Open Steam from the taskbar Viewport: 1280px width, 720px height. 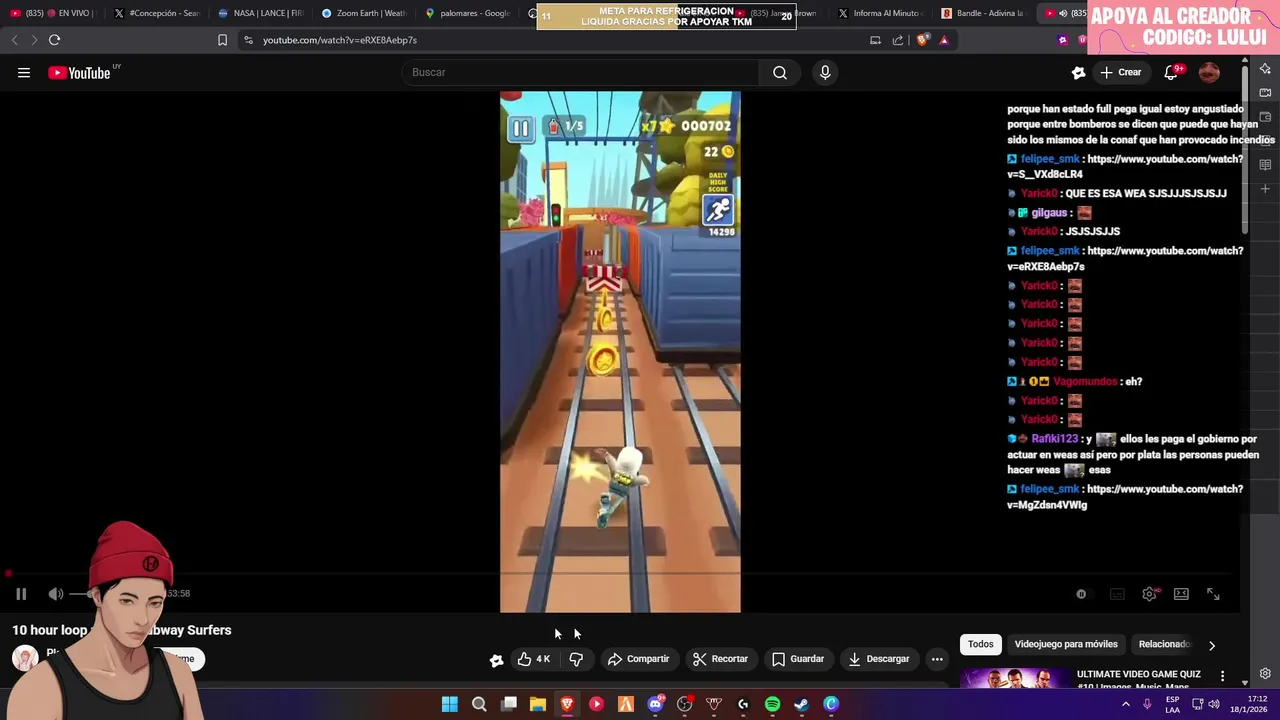click(x=801, y=704)
